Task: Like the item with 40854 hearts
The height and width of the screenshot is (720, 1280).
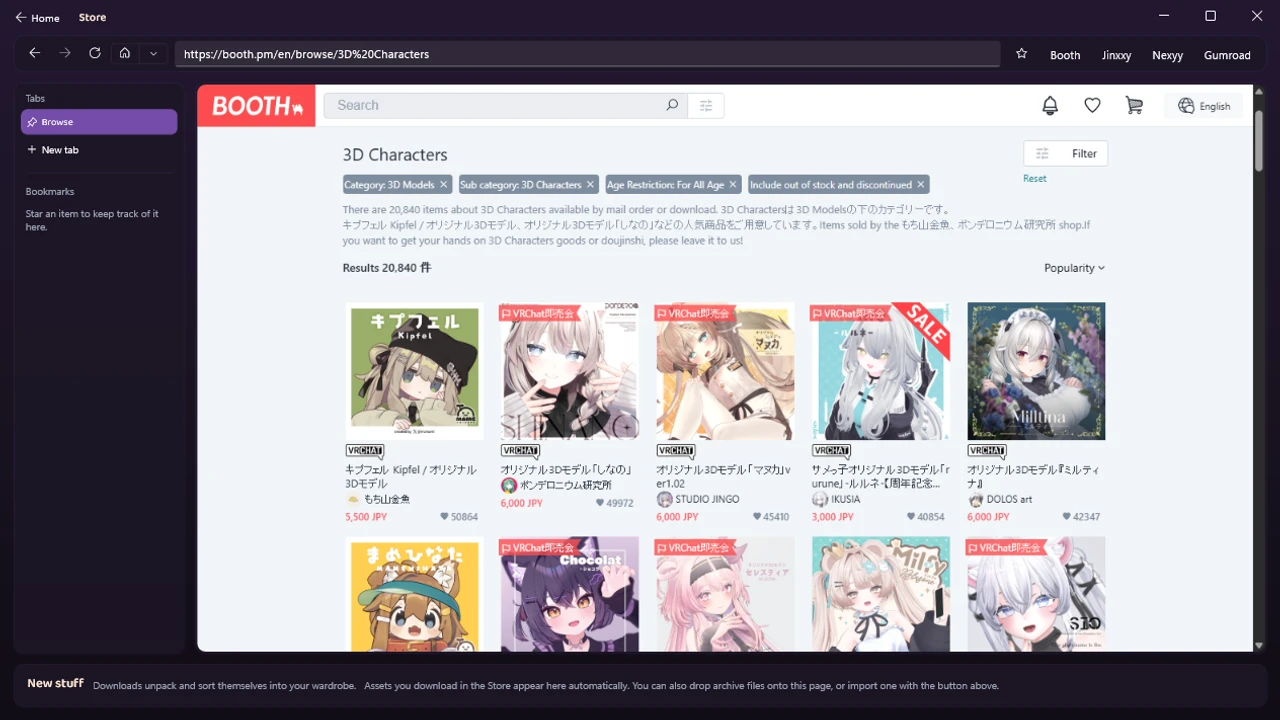Action: [x=911, y=517]
